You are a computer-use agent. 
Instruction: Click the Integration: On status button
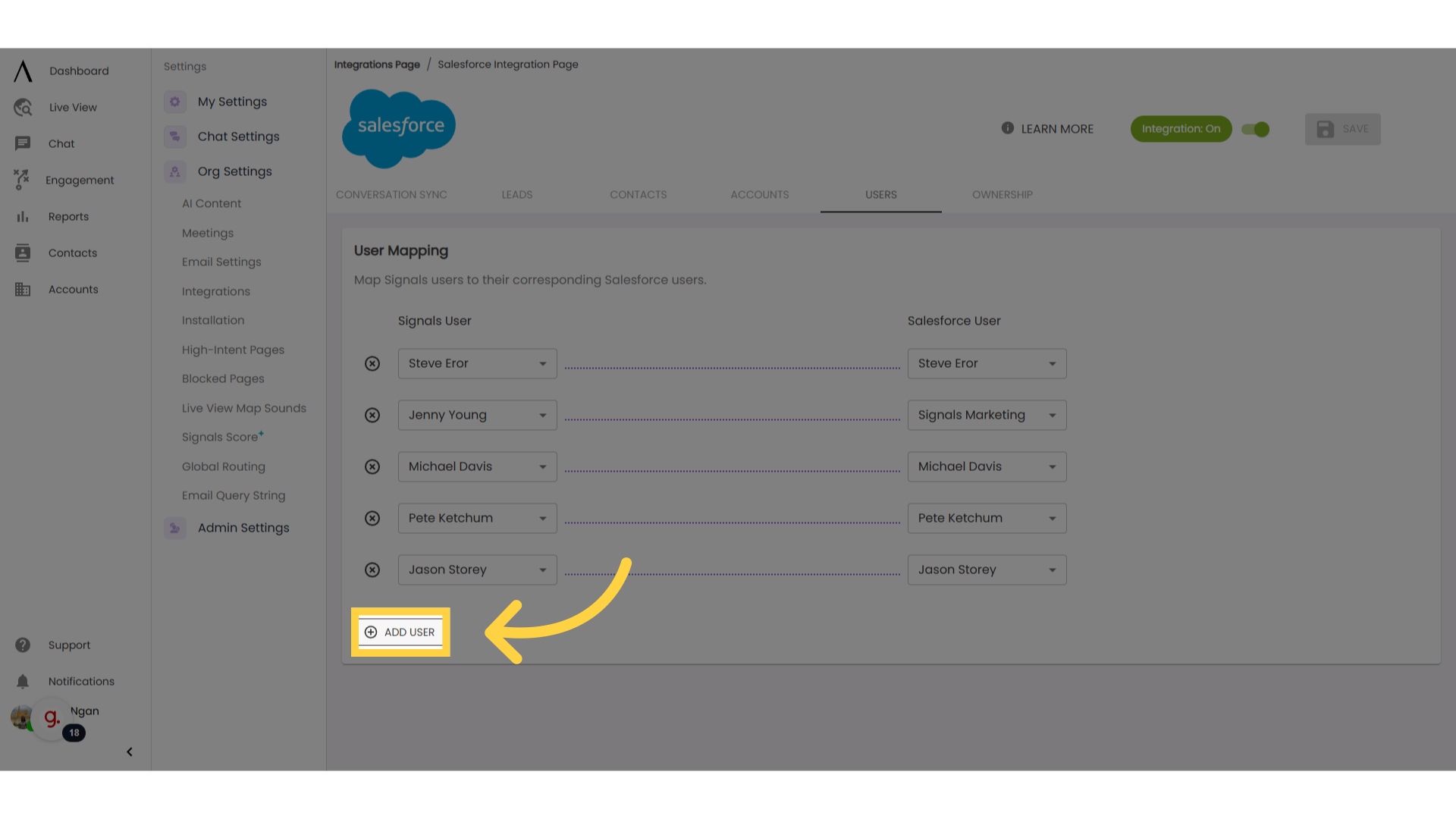coord(1181,129)
